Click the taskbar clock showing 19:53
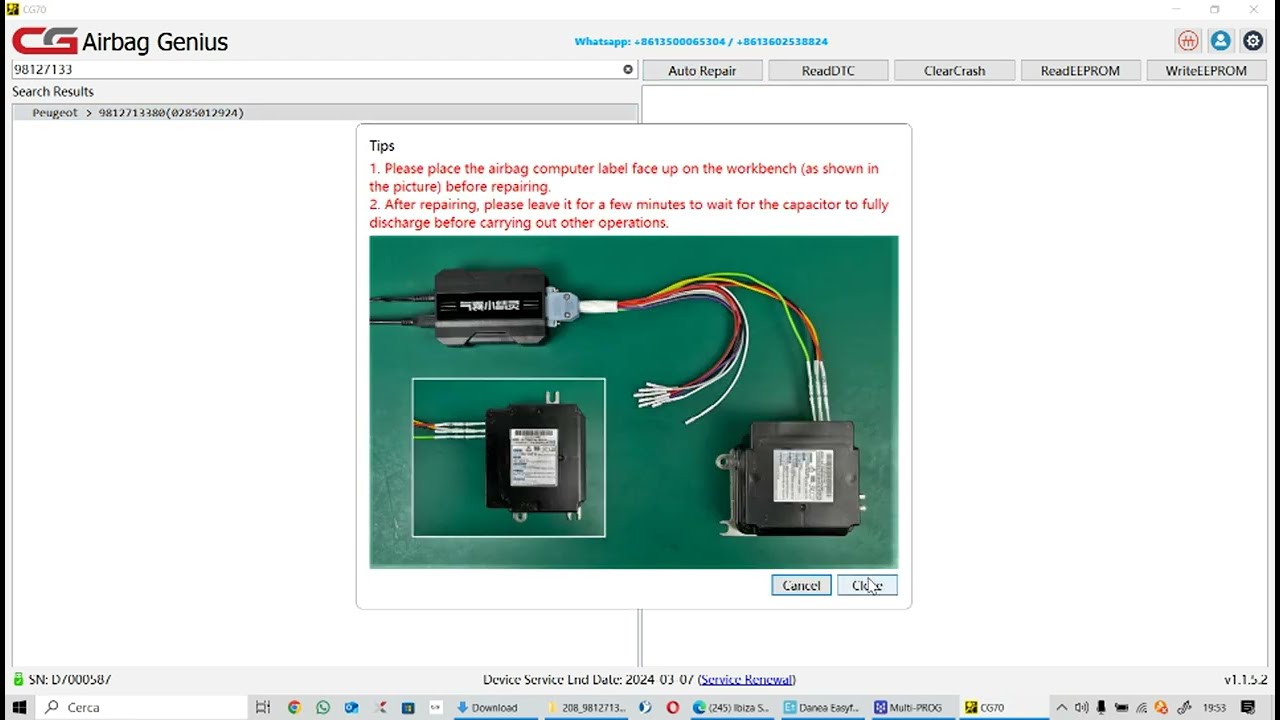The width and height of the screenshot is (1280, 720). pyautogui.click(x=1214, y=707)
